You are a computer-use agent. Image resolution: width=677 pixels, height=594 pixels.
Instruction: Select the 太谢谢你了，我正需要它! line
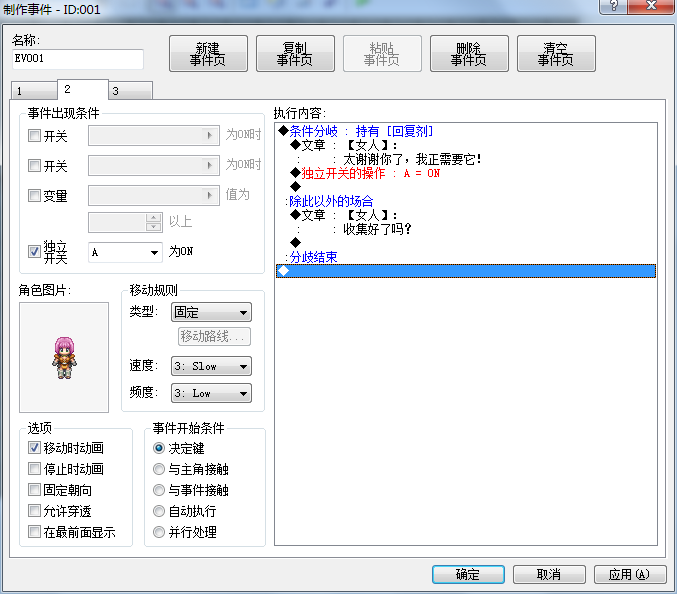click(x=465, y=159)
